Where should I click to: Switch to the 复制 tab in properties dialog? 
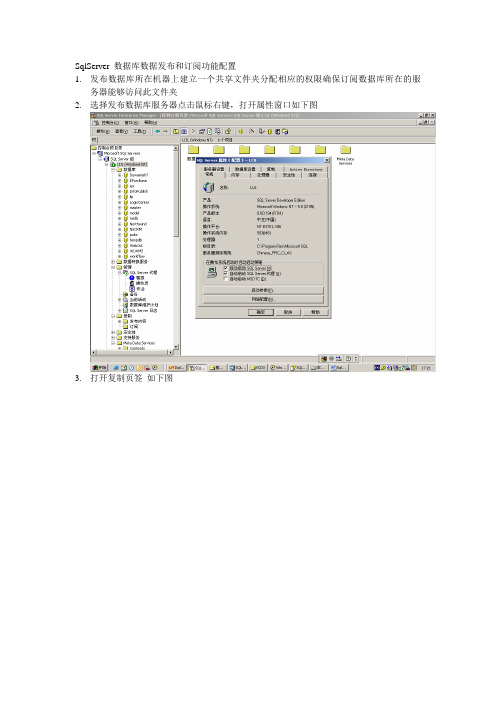(x=271, y=169)
